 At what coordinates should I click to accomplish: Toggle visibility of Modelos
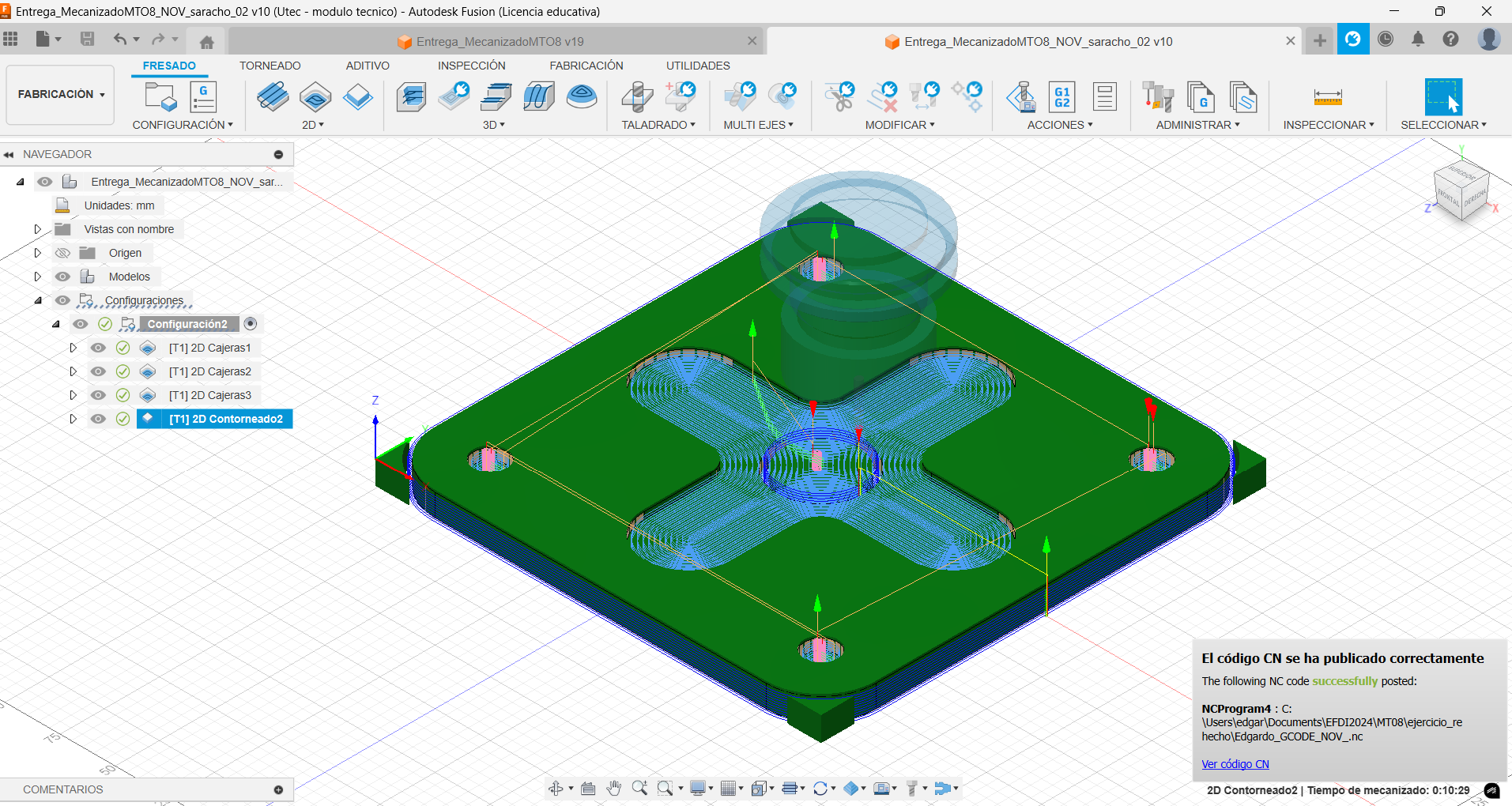tap(62, 277)
